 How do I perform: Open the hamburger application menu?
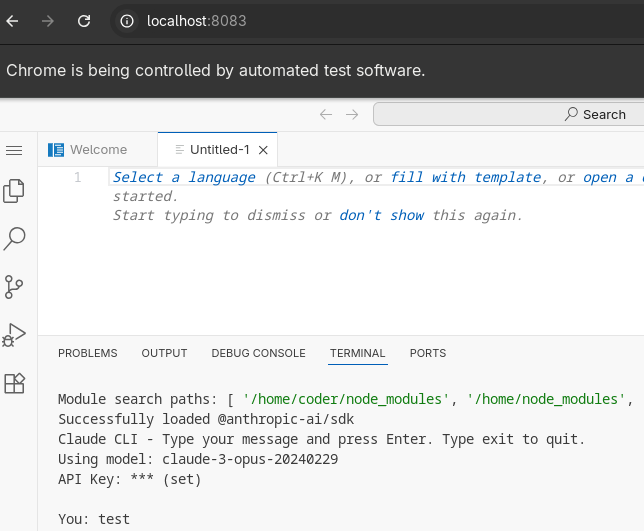click(14, 150)
